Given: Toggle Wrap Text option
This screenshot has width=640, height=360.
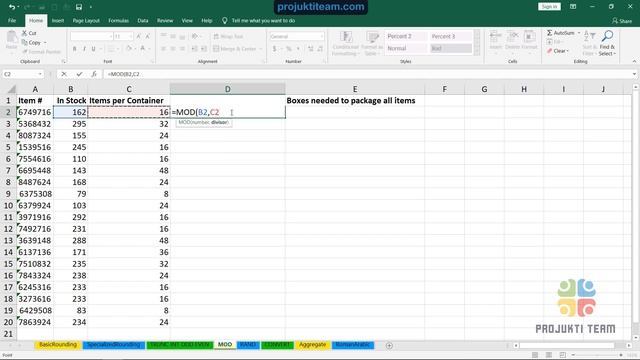Looking at the screenshot, I should click(x=229, y=36).
